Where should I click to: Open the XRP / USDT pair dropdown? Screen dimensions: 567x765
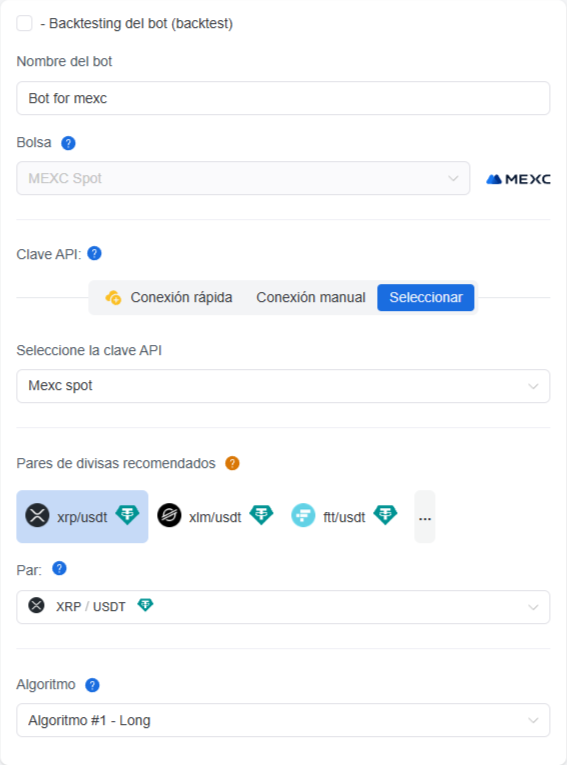[x=283, y=607]
